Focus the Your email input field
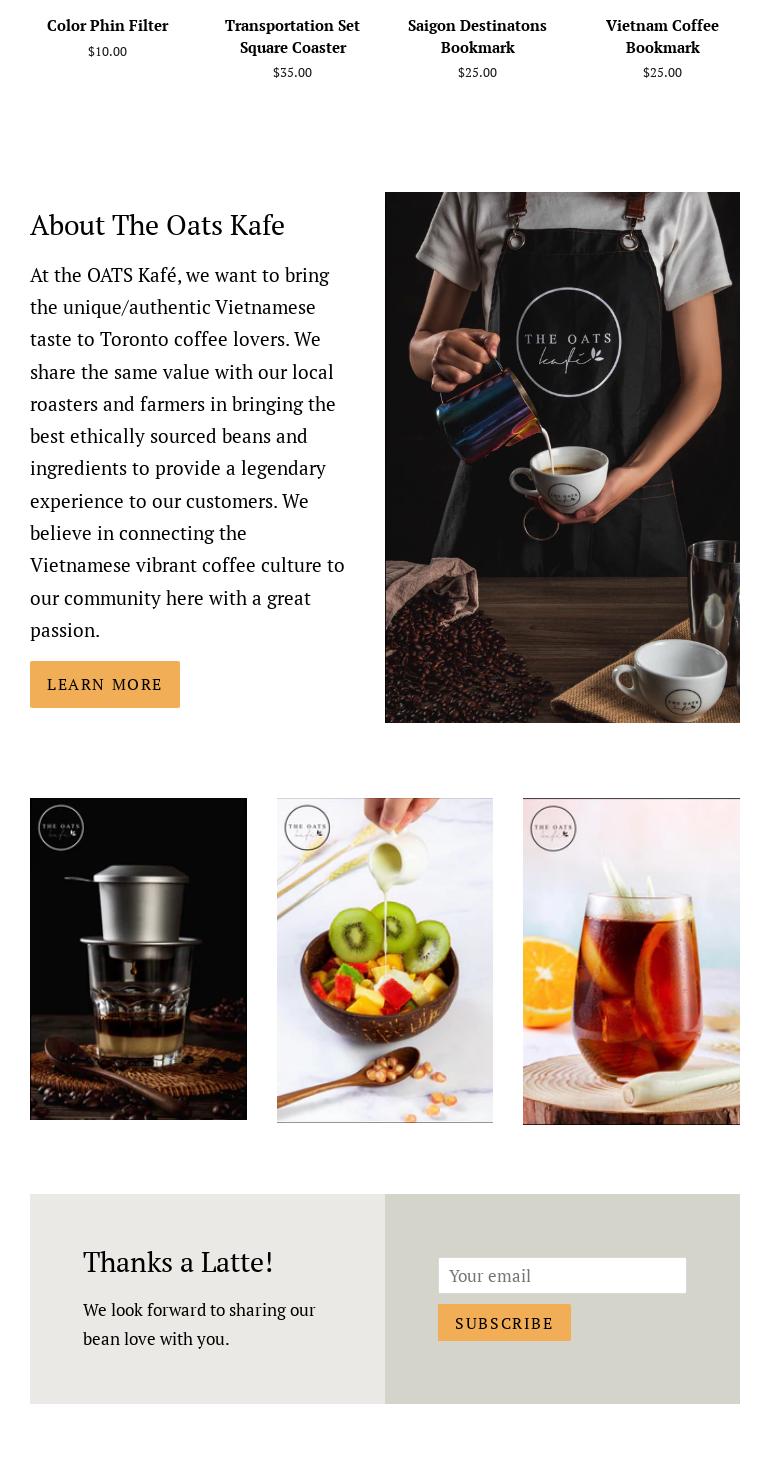 562,1275
